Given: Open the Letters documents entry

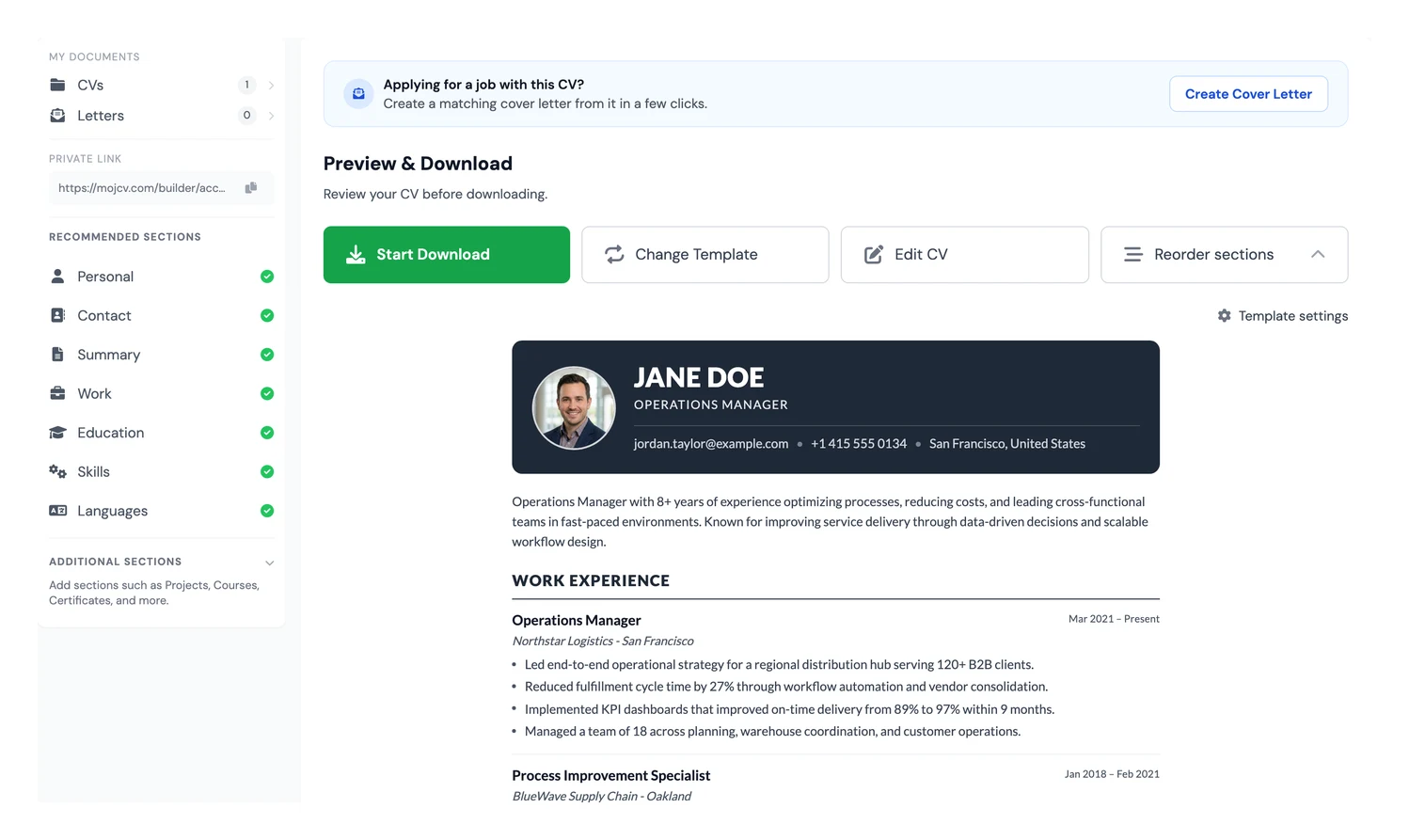Looking at the screenshot, I should click(x=162, y=116).
